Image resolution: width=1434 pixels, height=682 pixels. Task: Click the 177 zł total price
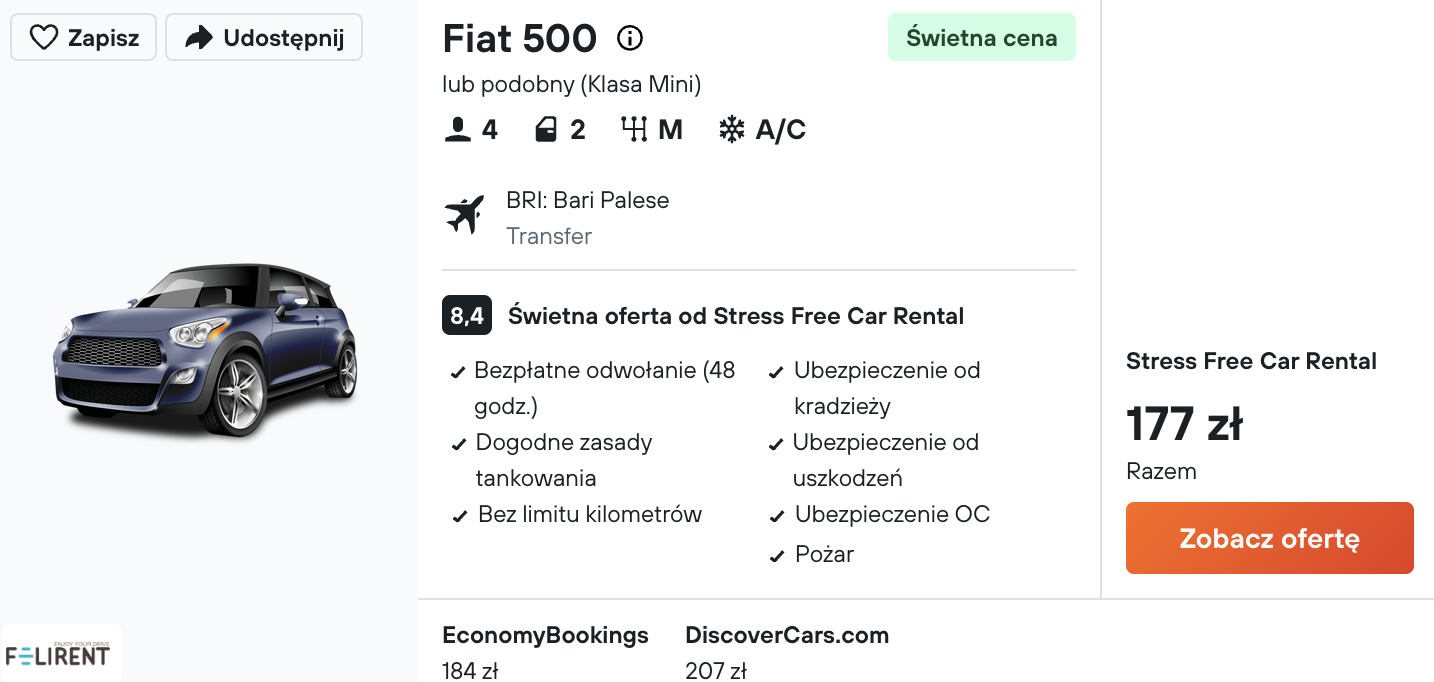tap(1184, 424)
